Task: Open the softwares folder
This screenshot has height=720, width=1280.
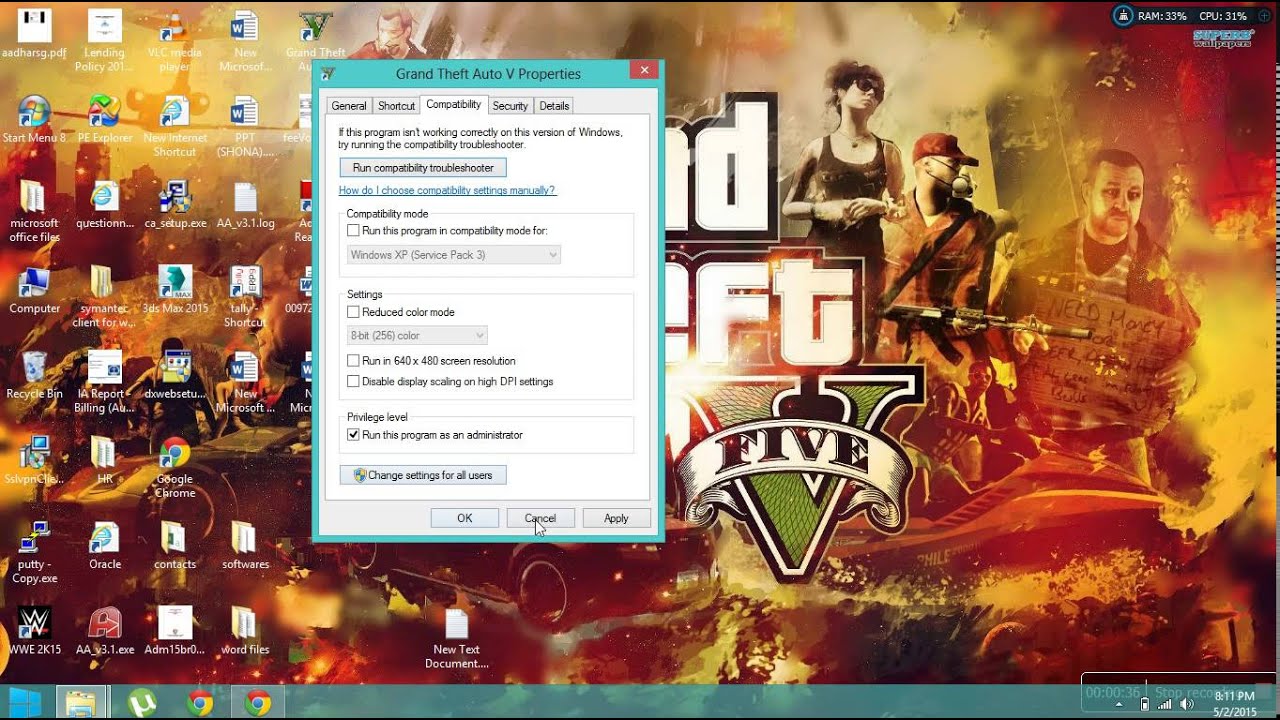Action: click(x=245, y=546)
